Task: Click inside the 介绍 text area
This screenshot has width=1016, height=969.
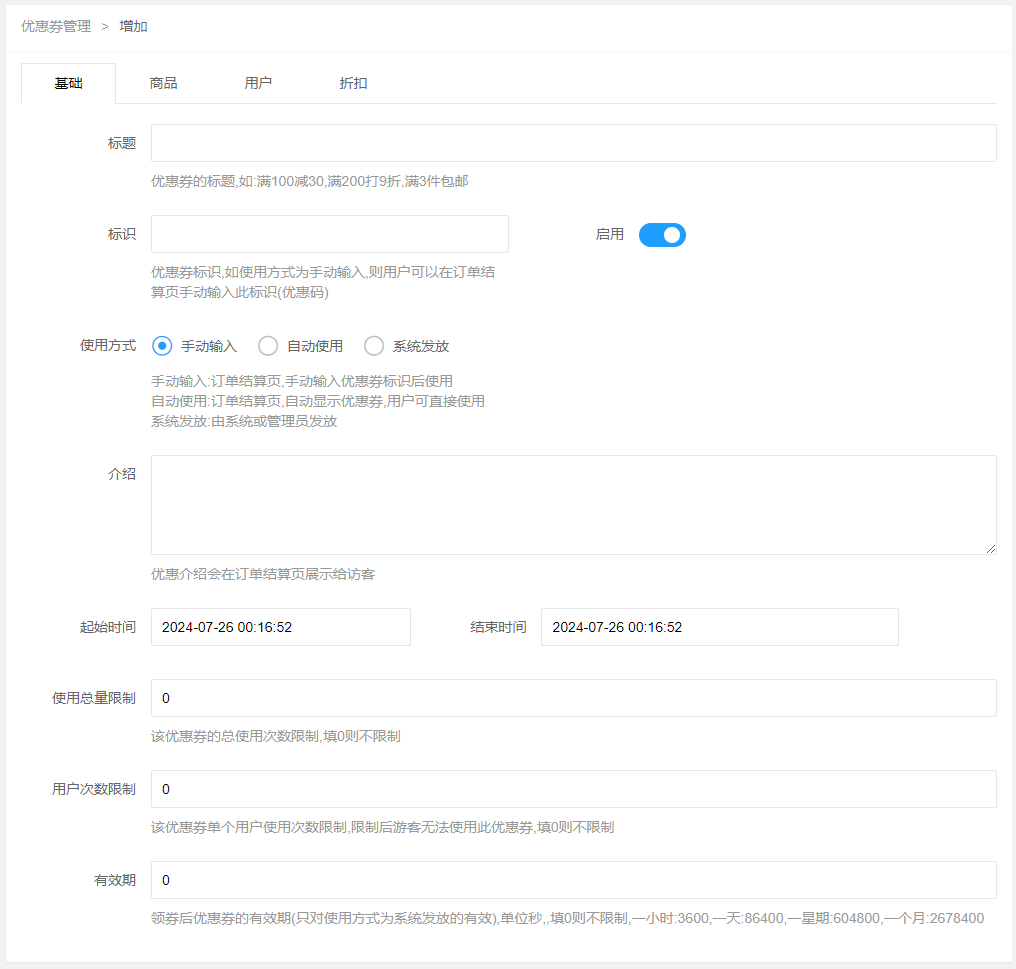Action: pos(573,505)
